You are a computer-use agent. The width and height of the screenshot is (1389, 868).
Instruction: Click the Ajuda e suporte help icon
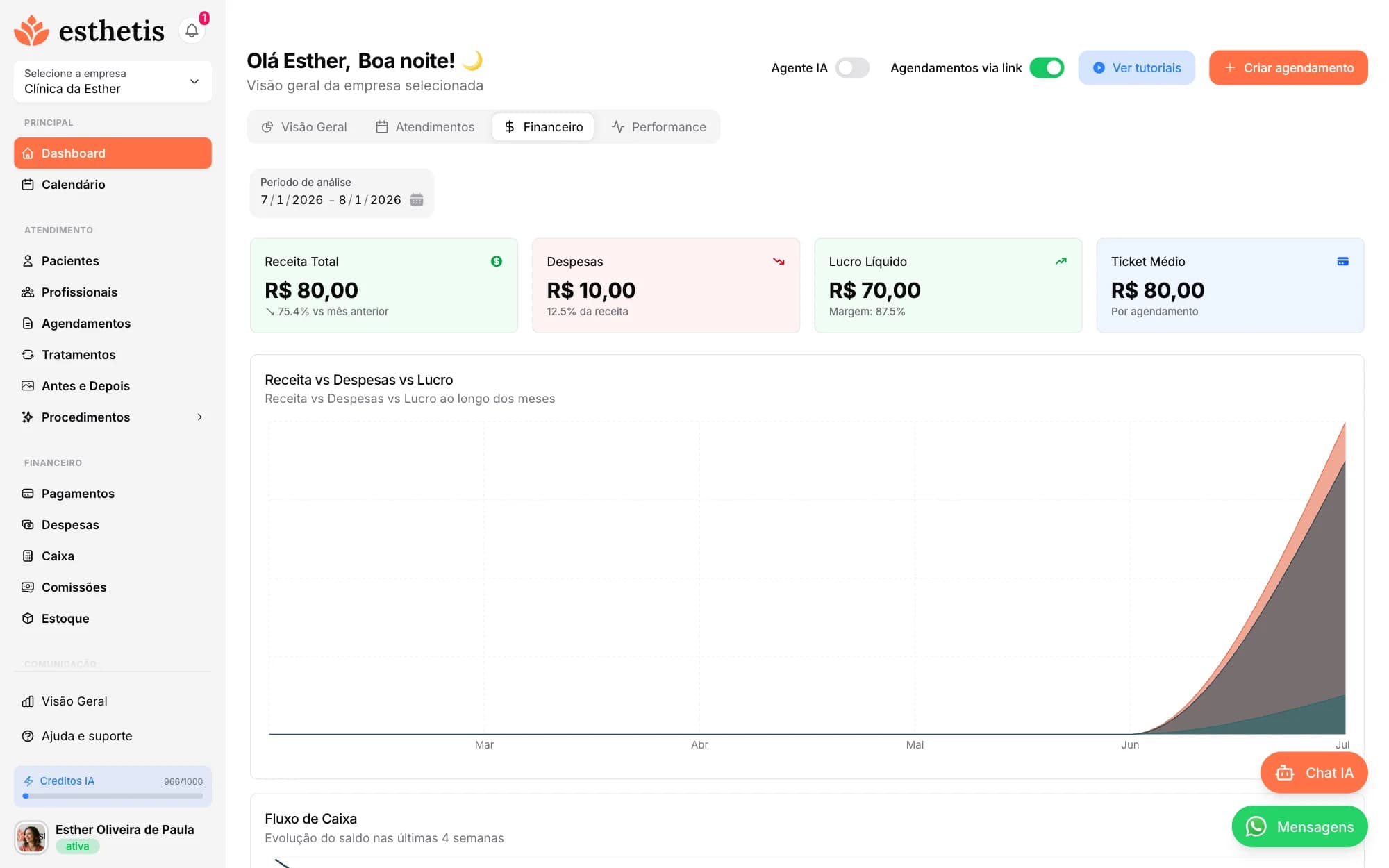28,736
